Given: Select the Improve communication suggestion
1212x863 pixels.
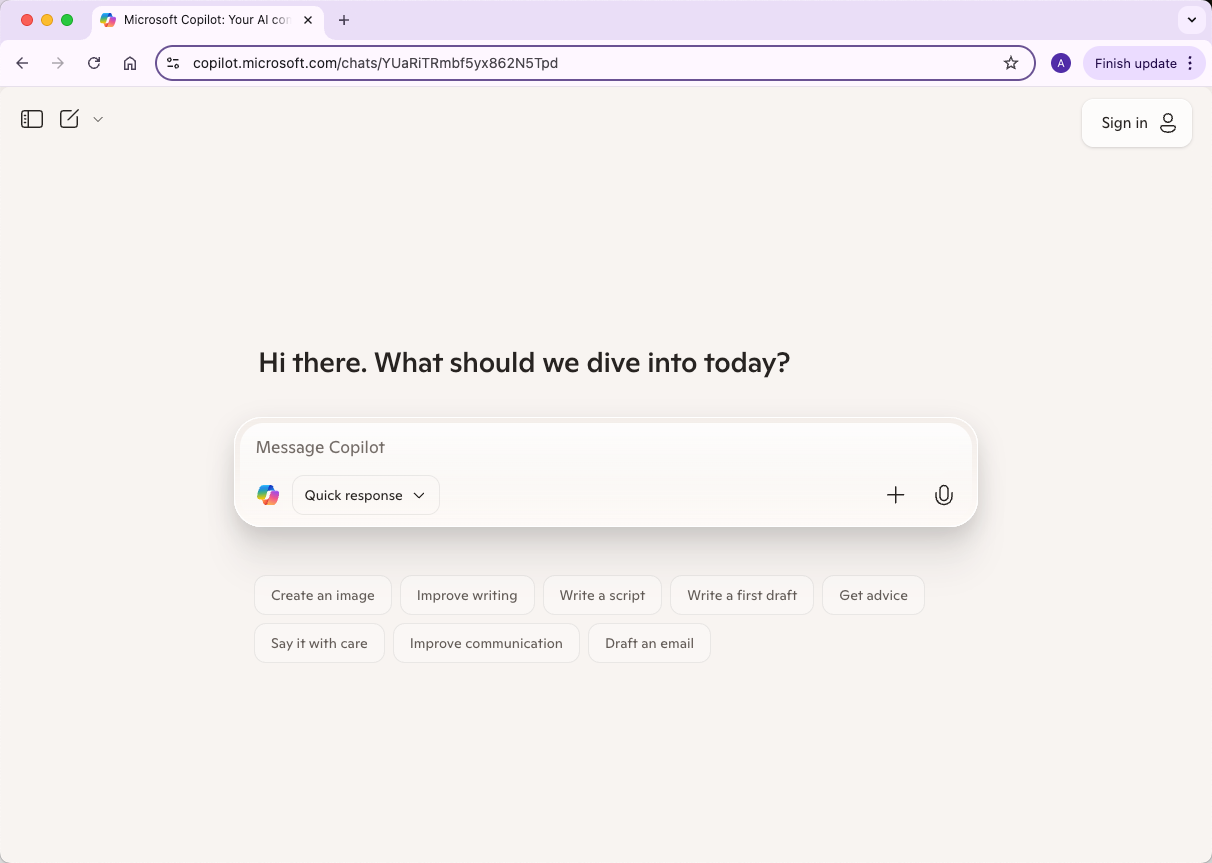Looking at the screenshot, I should 486,643.
